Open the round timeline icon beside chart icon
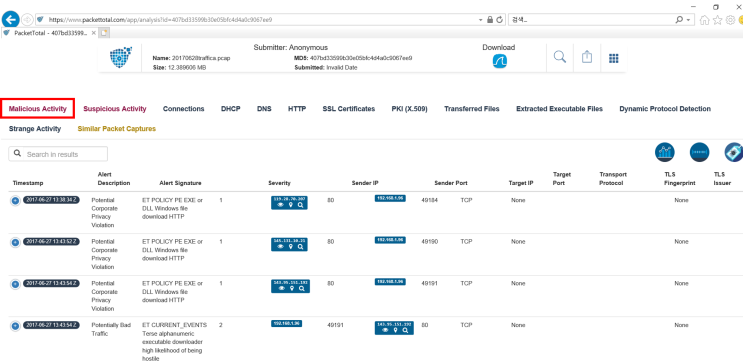 pos(699,152)
